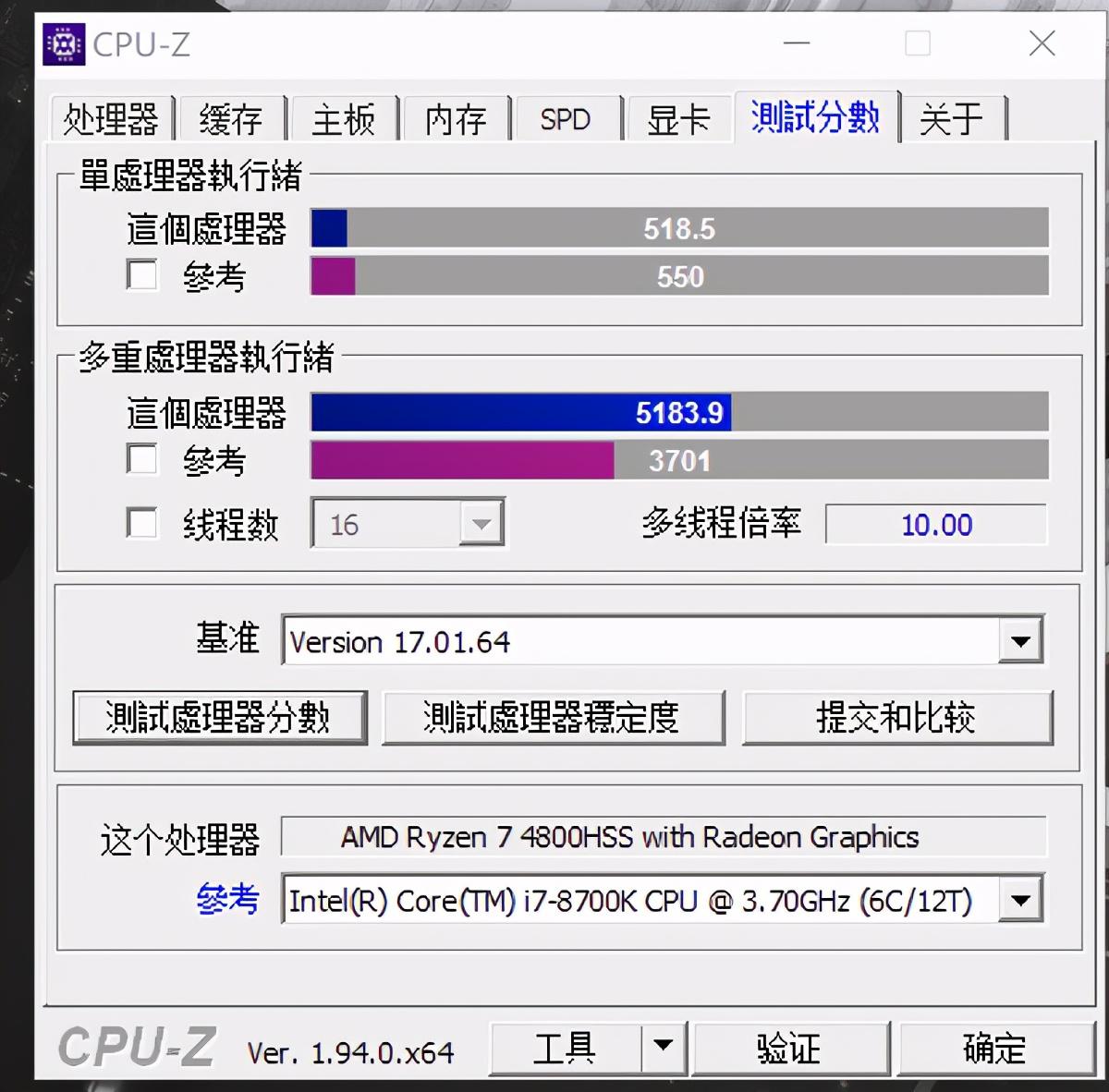
Task: Switch to the 处理器 tab
Action: click(x=110, y=119)
